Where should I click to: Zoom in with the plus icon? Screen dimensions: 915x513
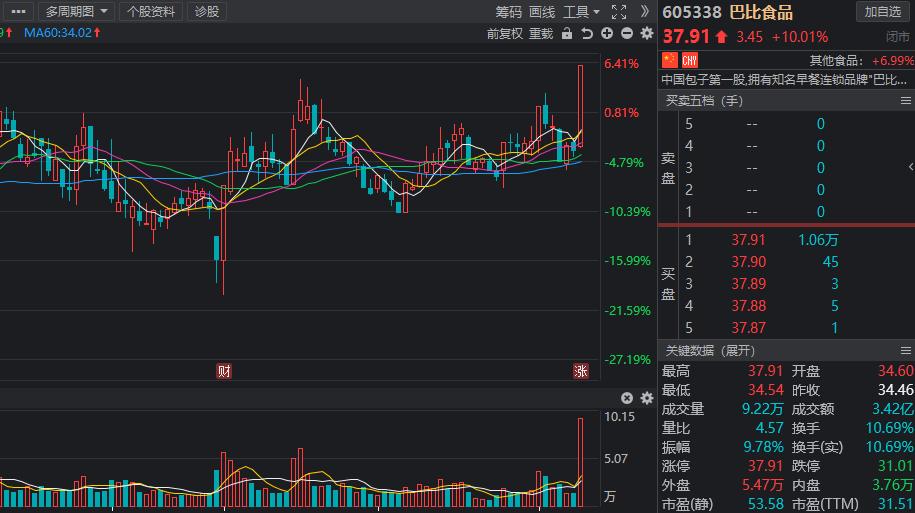pos(607,33)
